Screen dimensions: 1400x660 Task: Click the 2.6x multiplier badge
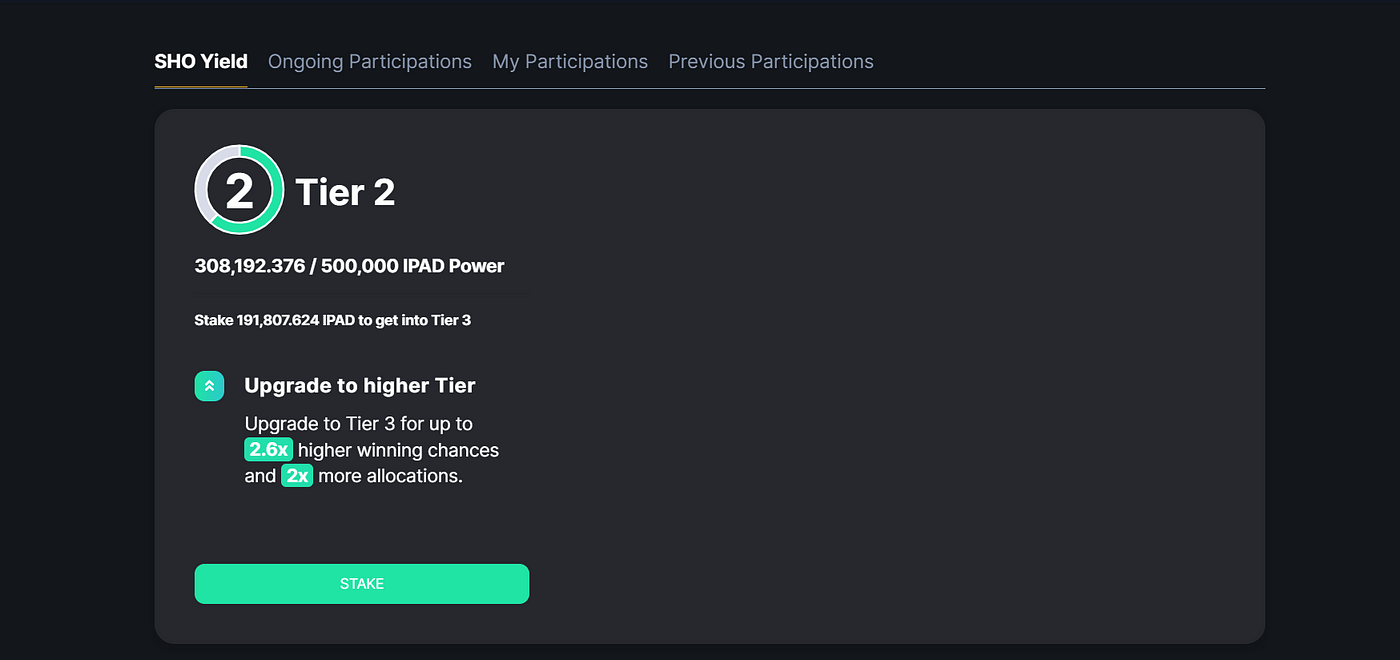point(268,450)
